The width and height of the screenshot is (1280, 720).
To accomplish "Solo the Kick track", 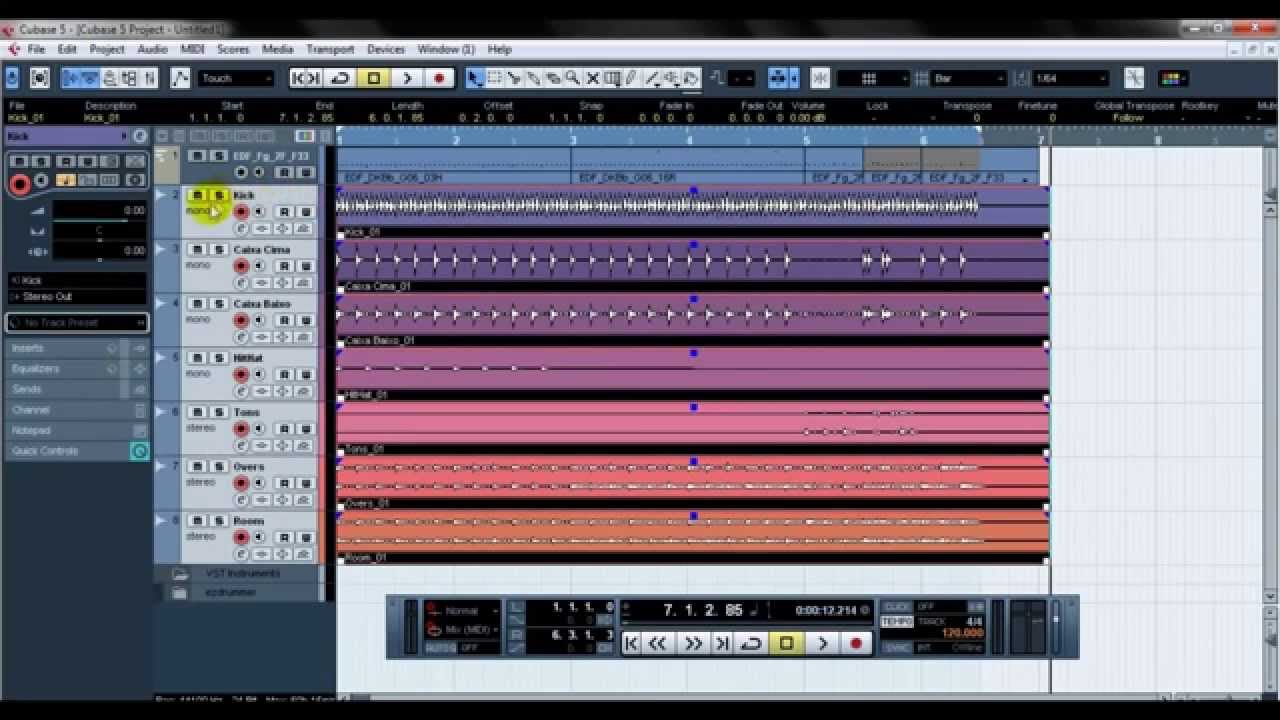I will (217, 195).
